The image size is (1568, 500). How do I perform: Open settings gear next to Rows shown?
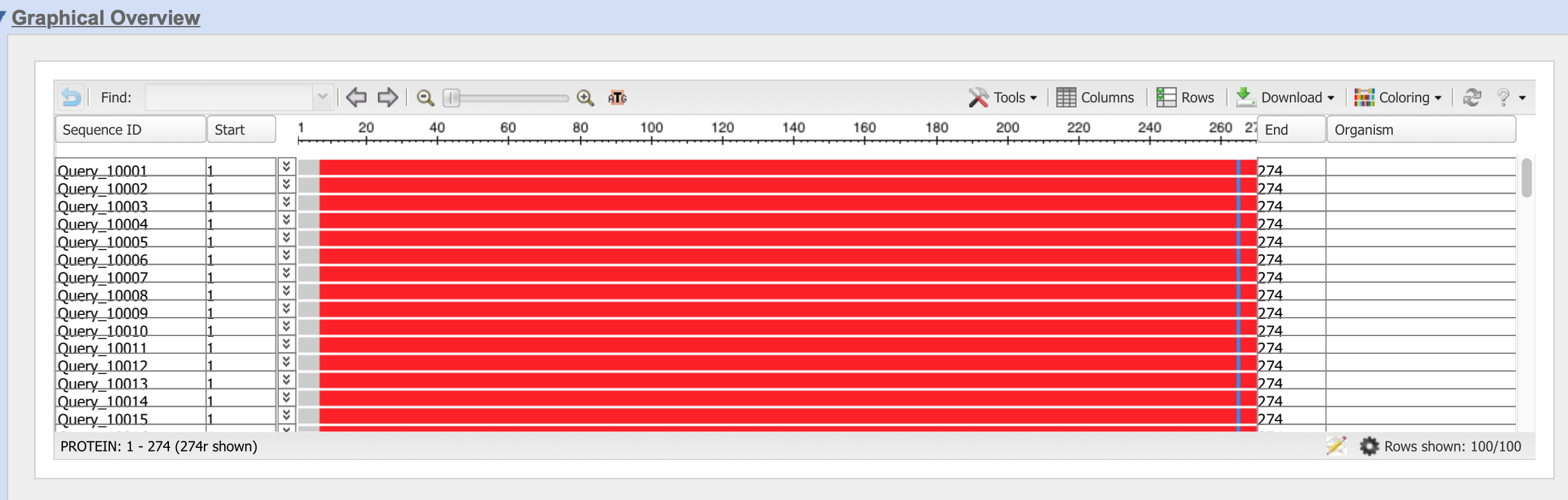(1369, 446)
